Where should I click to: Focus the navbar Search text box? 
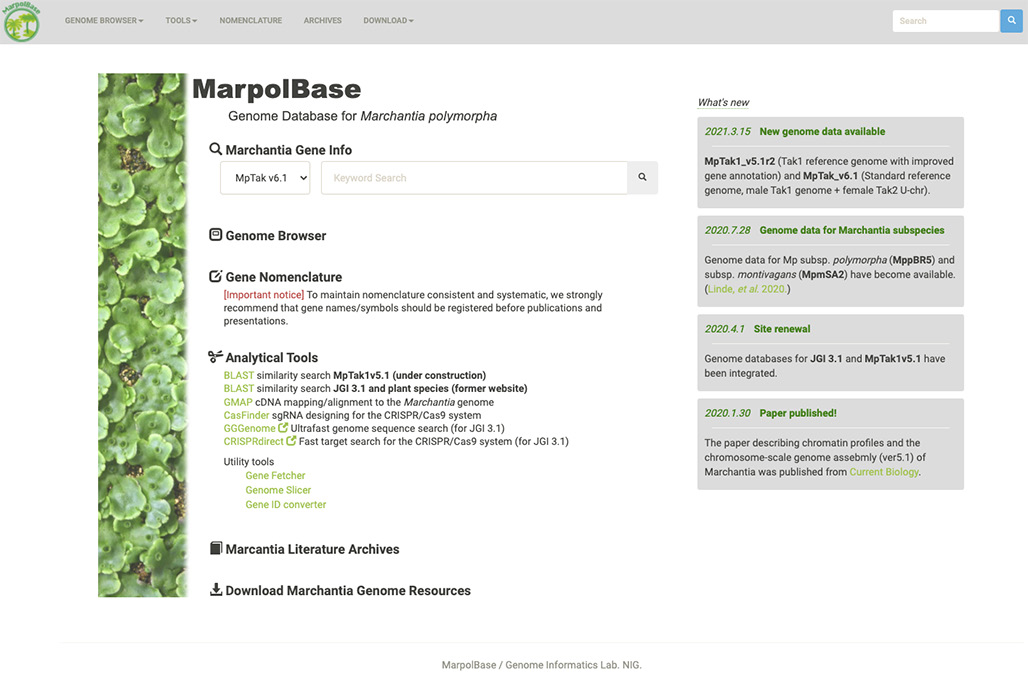pos(945,21)
